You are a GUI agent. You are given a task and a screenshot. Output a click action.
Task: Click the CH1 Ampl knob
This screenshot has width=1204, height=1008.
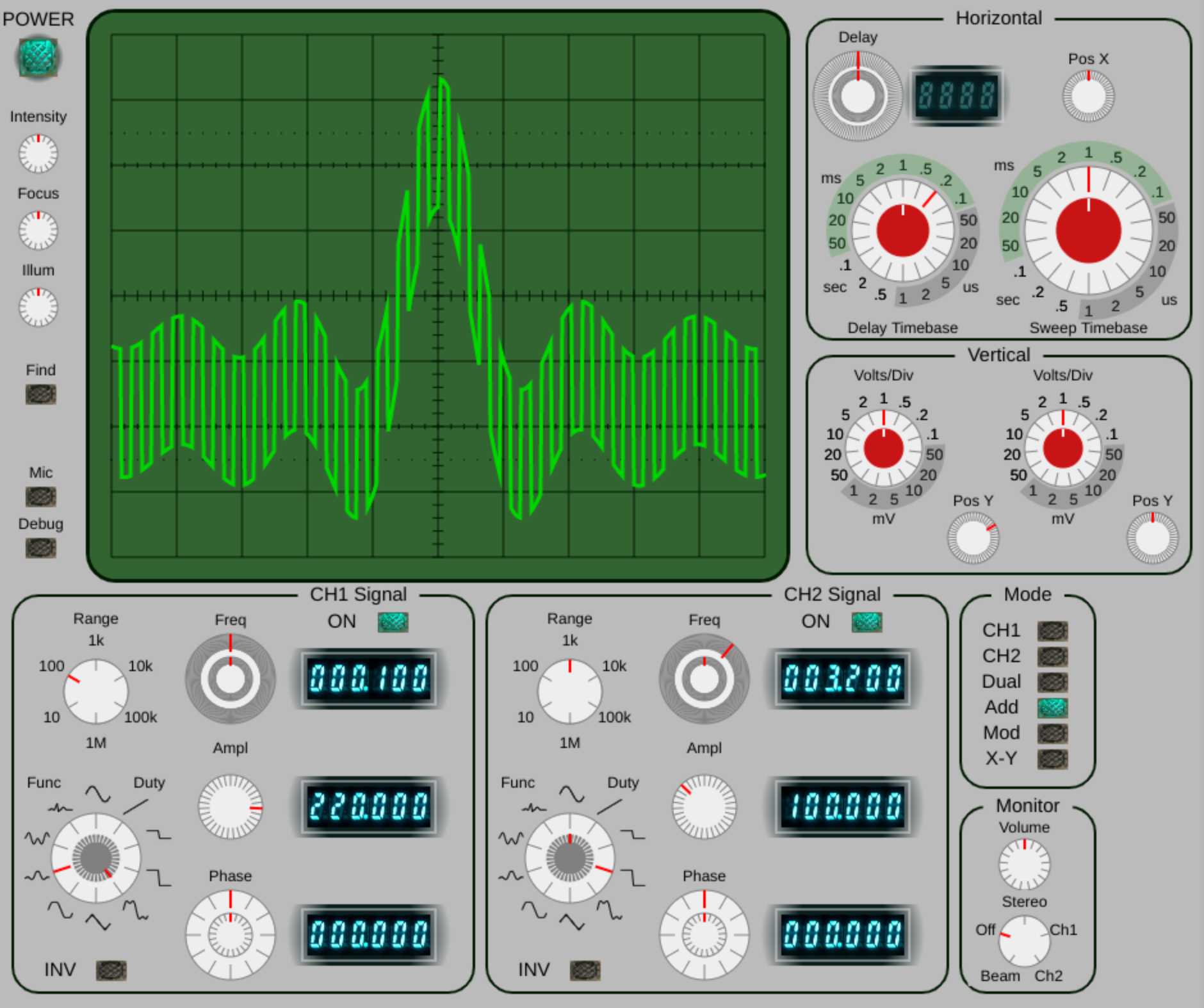pyautogui.click(x=231, y=807)
